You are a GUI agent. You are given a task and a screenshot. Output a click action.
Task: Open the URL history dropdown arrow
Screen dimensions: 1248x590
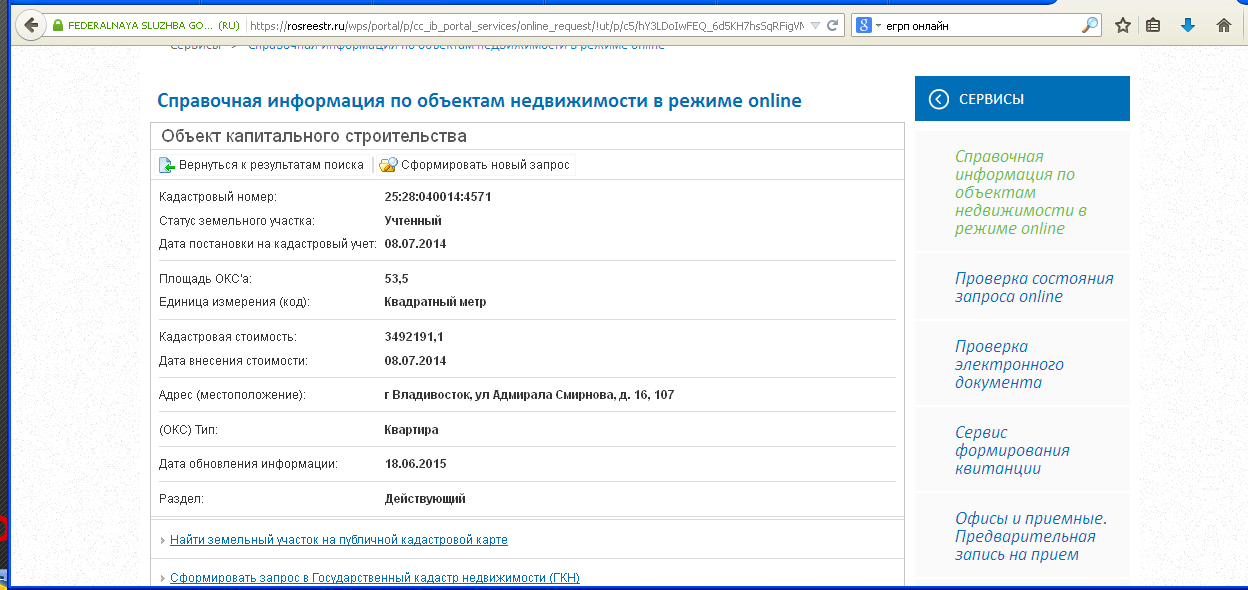click(x=816, y=25)
